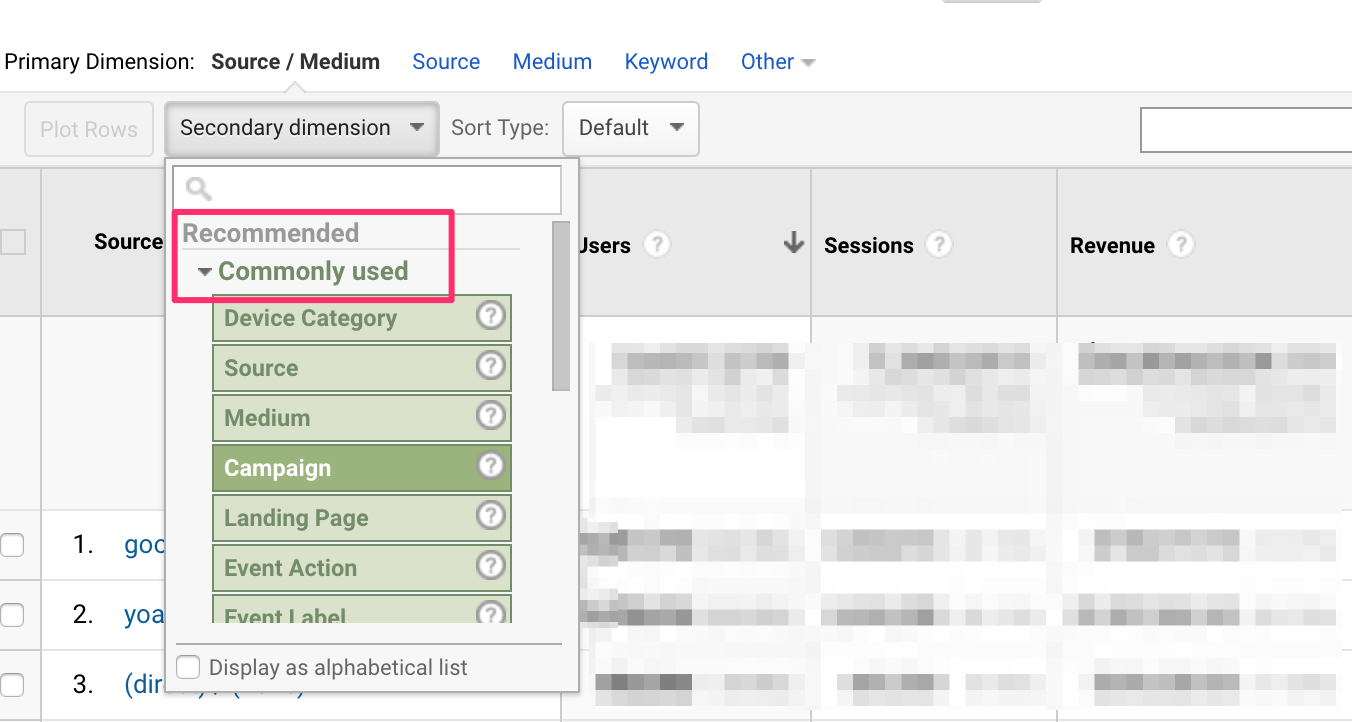Open the help icon next to Users column
The image size is (1352, 722).
[657, 244]
